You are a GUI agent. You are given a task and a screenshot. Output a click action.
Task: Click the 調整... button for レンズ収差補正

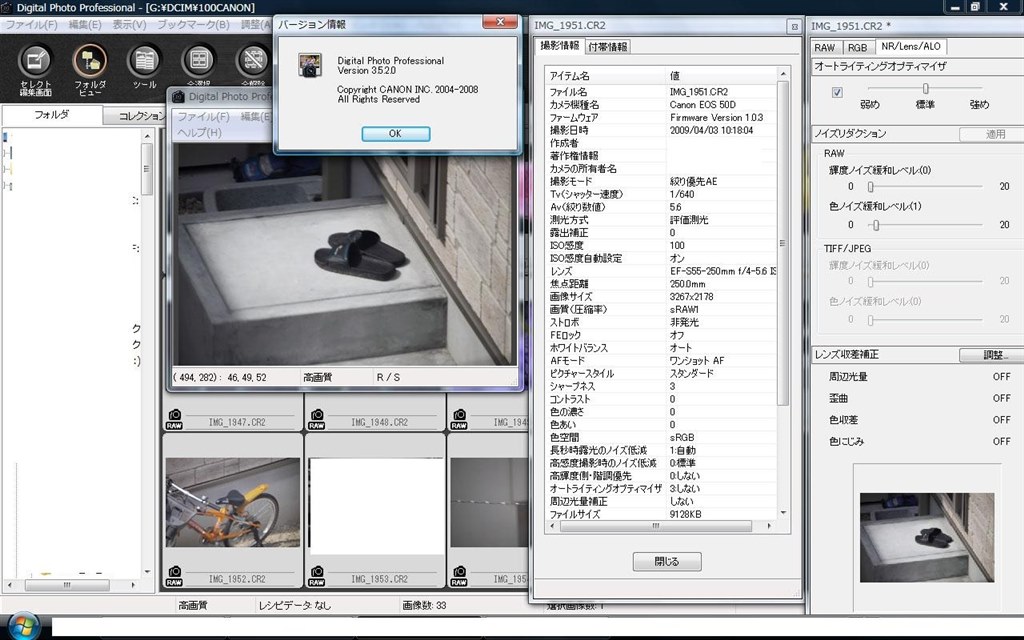[994, 355]
